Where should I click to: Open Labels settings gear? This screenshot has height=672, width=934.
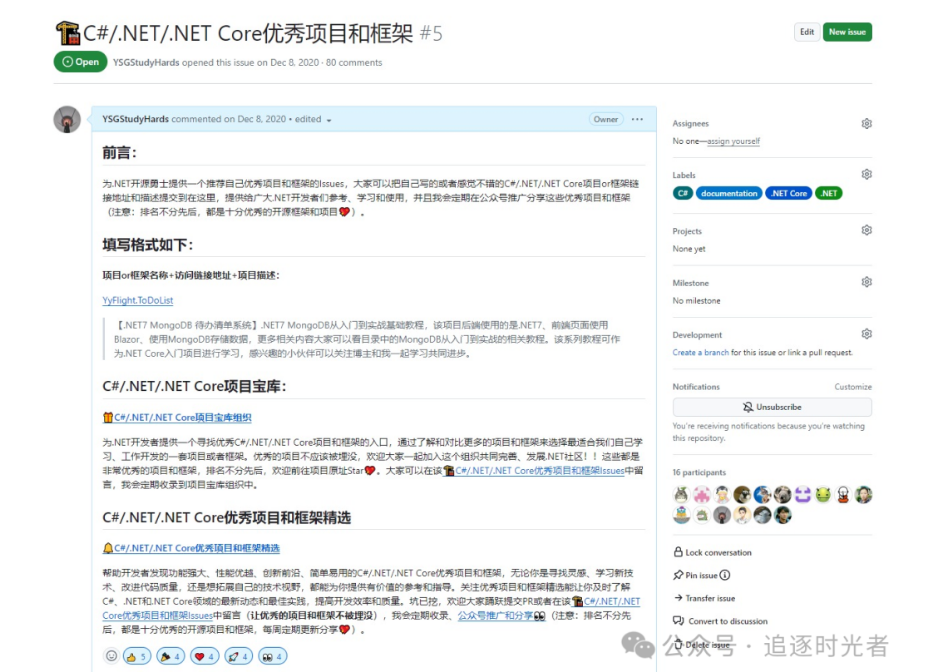click(867, 174)
